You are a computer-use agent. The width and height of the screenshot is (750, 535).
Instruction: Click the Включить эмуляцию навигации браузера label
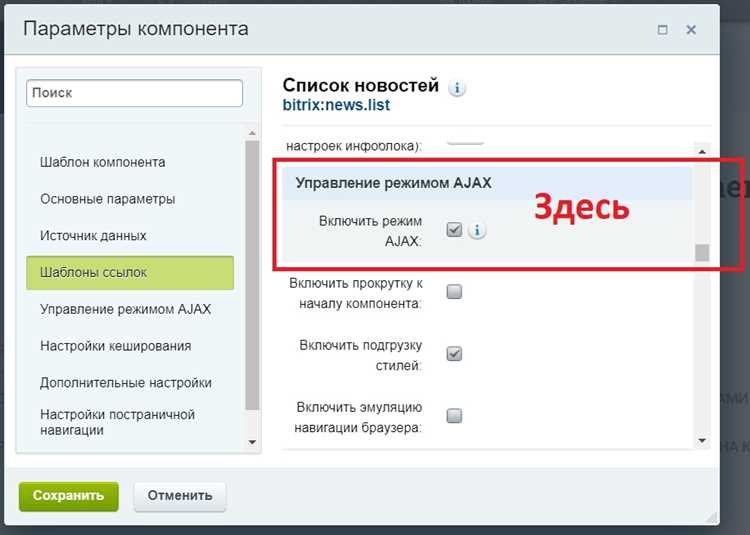[x=358, y=417]
